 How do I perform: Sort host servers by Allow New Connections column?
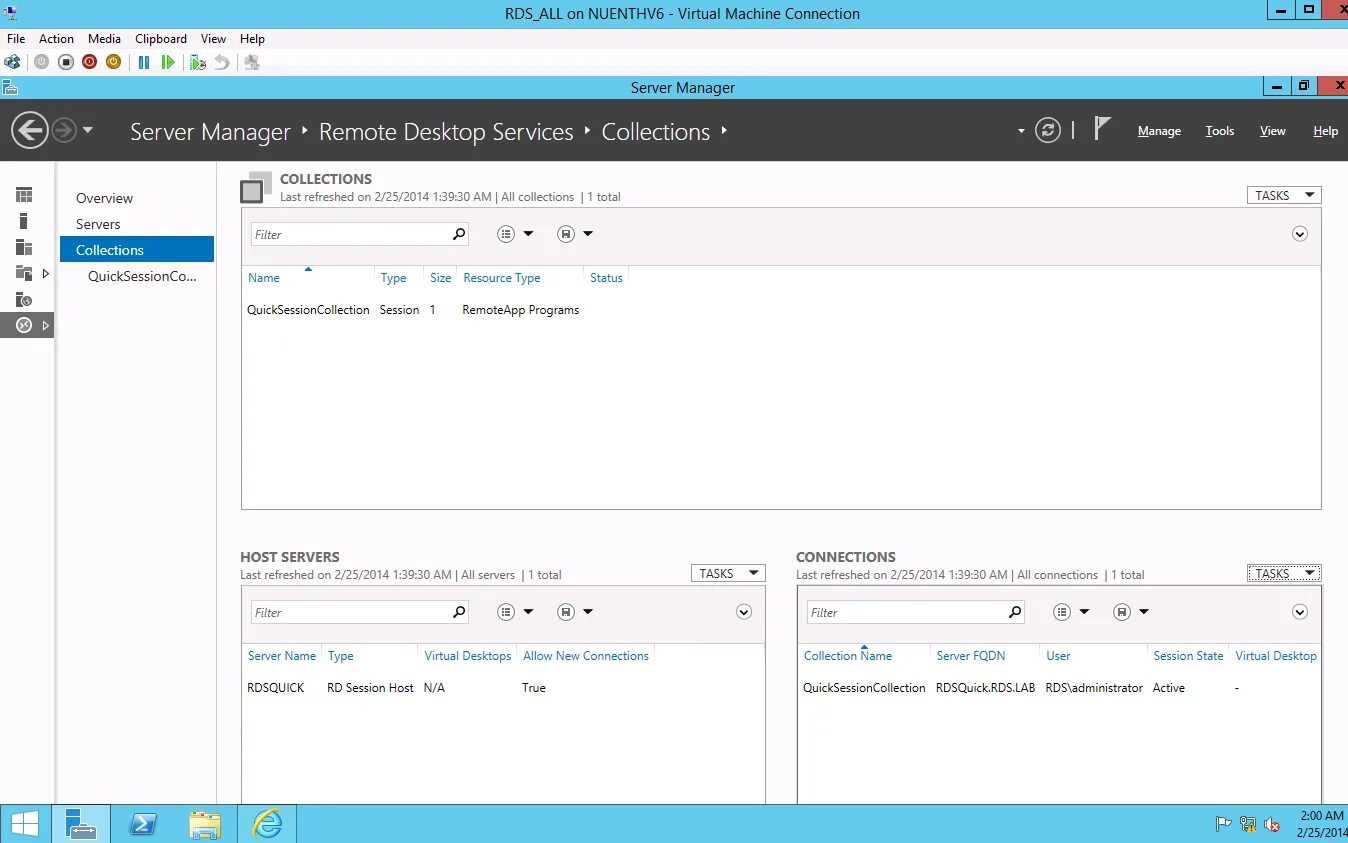coord(586,656)
